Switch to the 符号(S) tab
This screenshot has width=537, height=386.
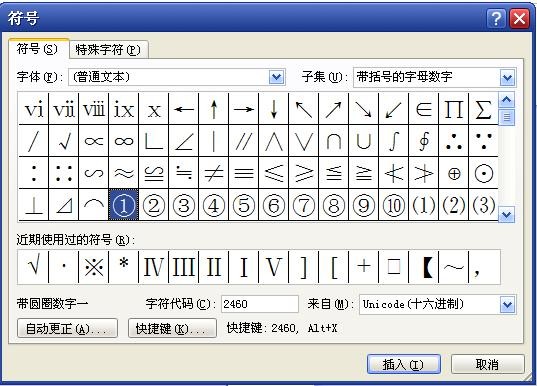click(x=38, y=49)
